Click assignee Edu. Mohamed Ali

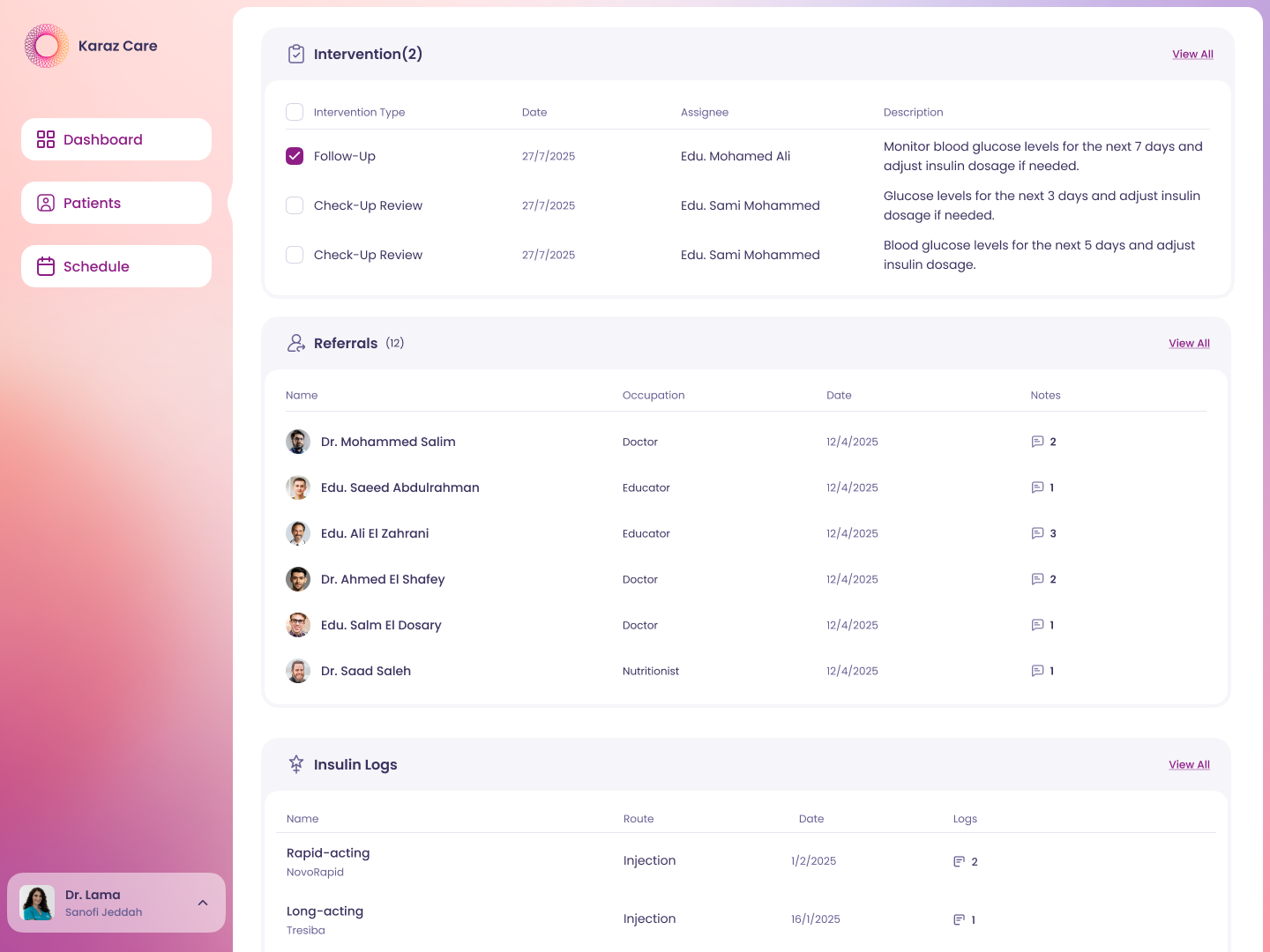coord(736,156)
